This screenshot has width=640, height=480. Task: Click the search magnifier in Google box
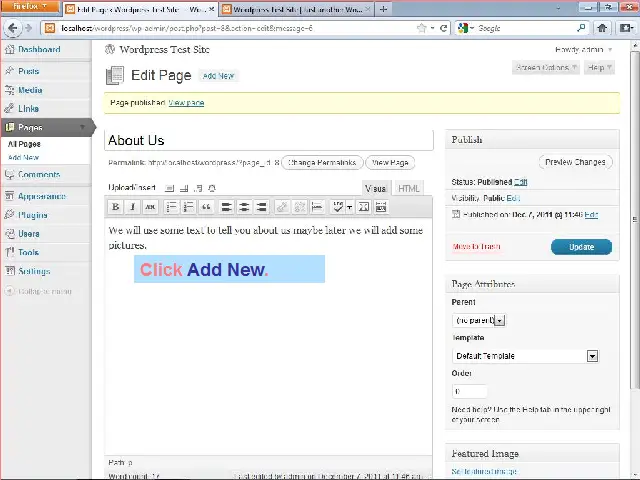click(581, 28)
